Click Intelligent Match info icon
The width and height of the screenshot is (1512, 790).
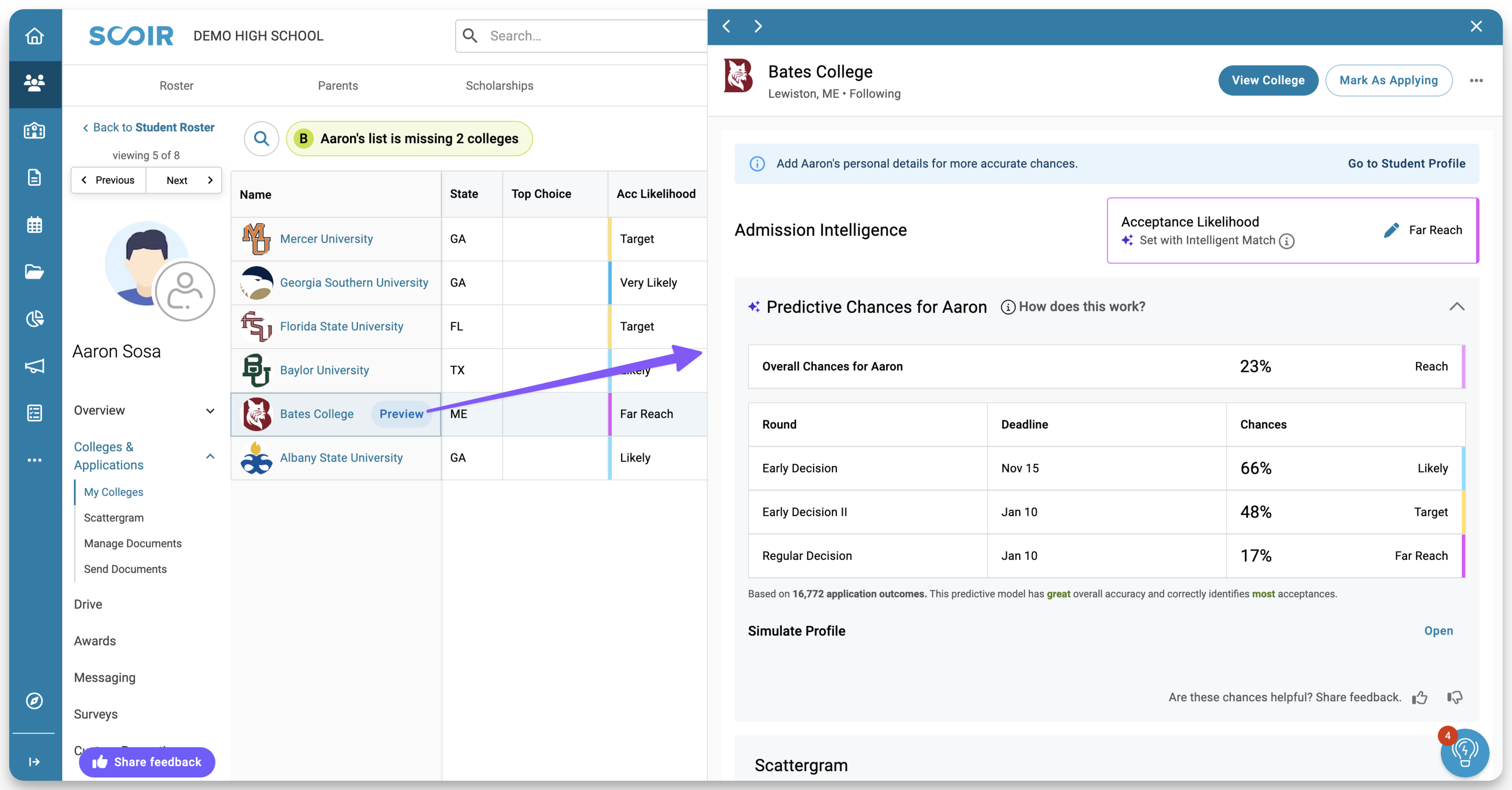click(1286, 241)
